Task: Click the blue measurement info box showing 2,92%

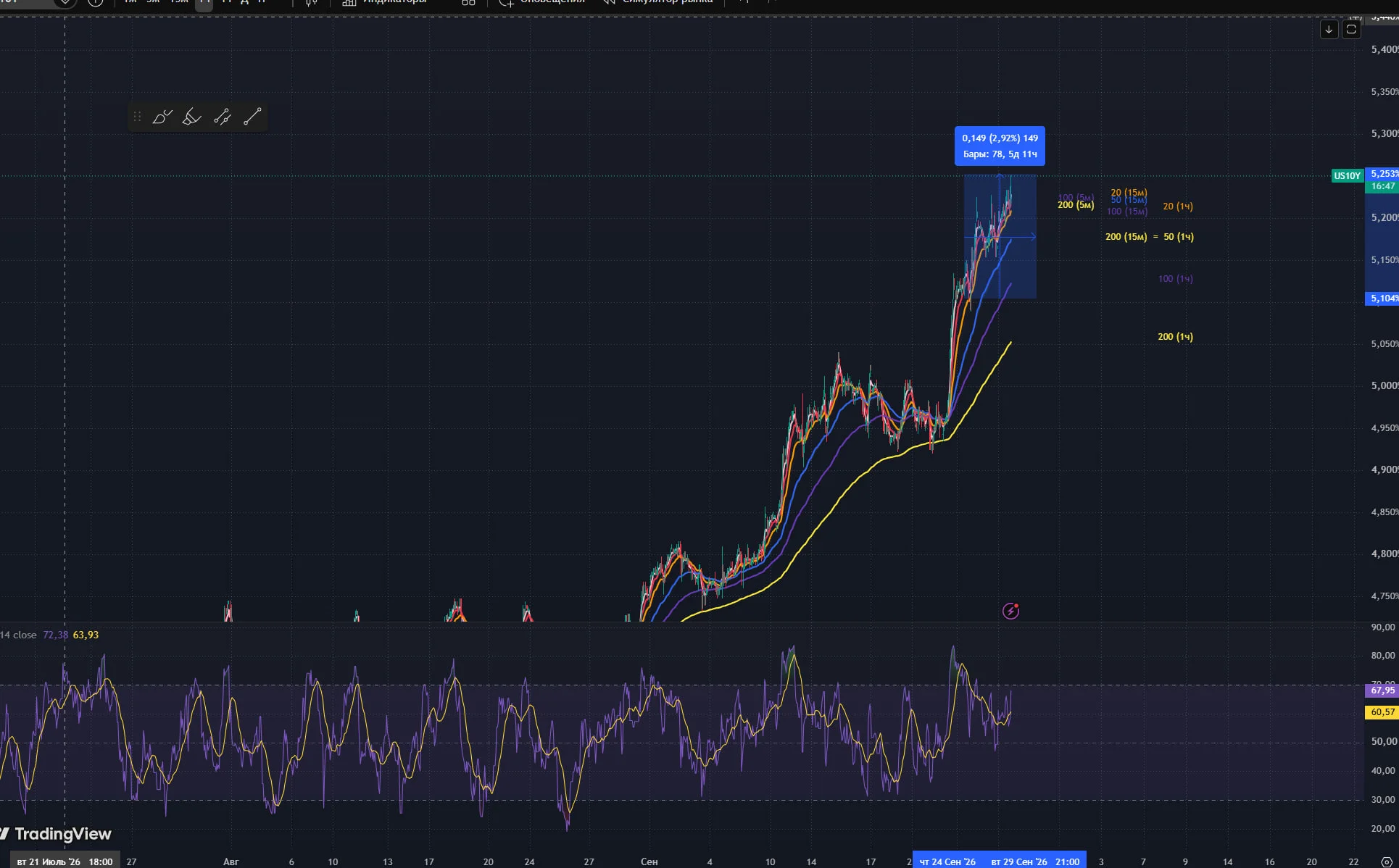Action: tap(1000, 146)
